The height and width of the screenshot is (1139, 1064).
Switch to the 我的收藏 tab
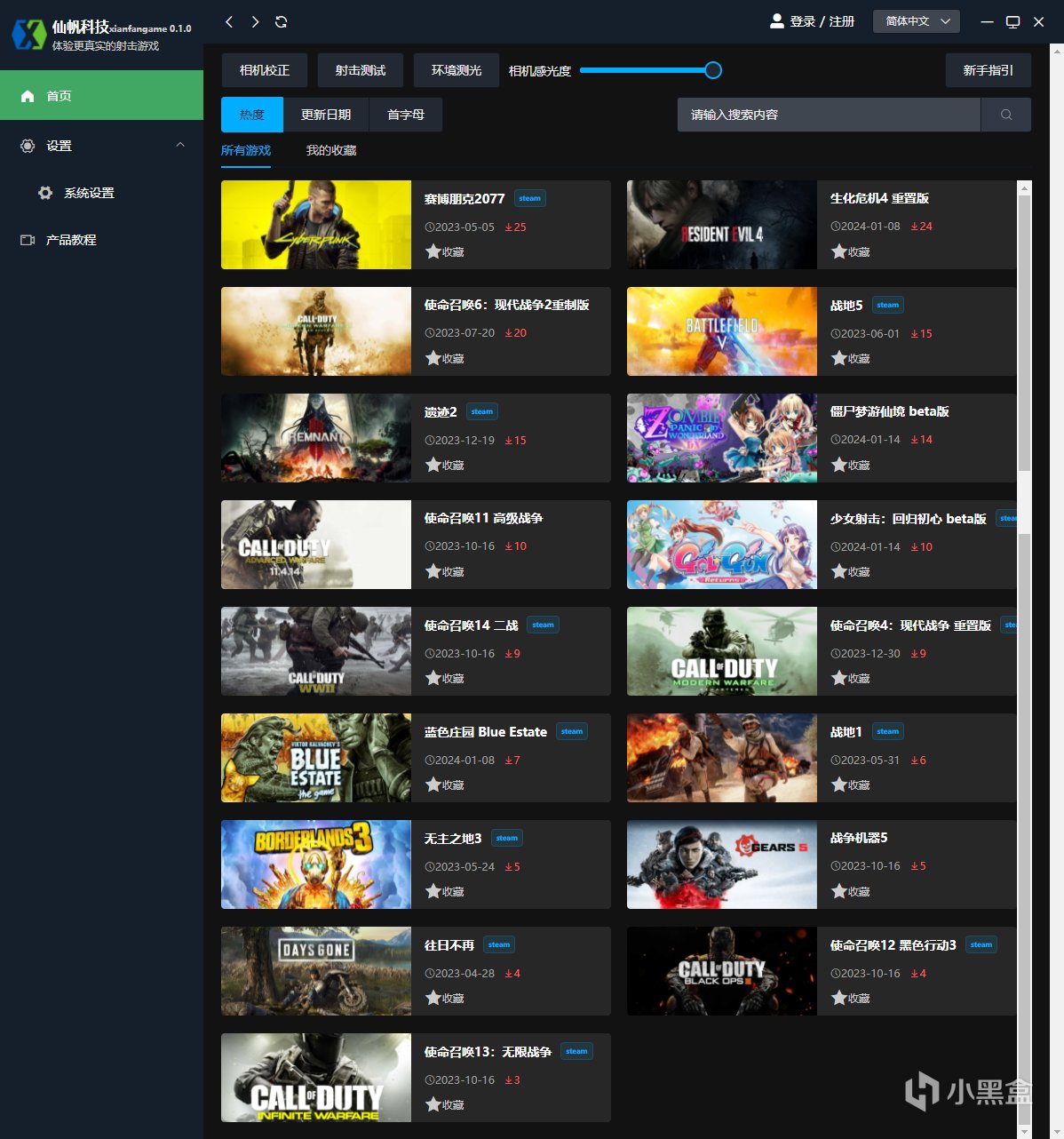(x=331, y=150)
